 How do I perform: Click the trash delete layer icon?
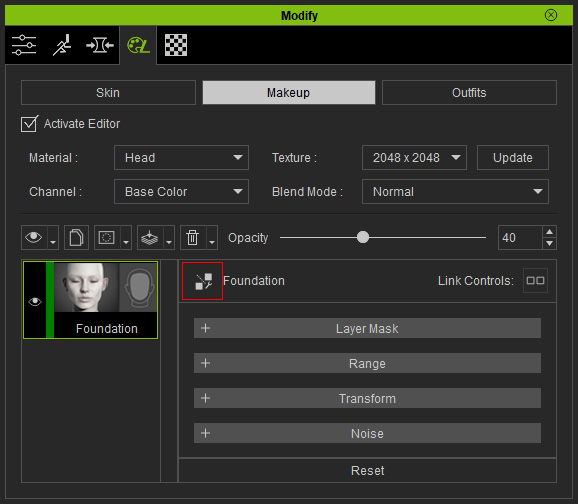pyautogui.click(x=192, y=237)
